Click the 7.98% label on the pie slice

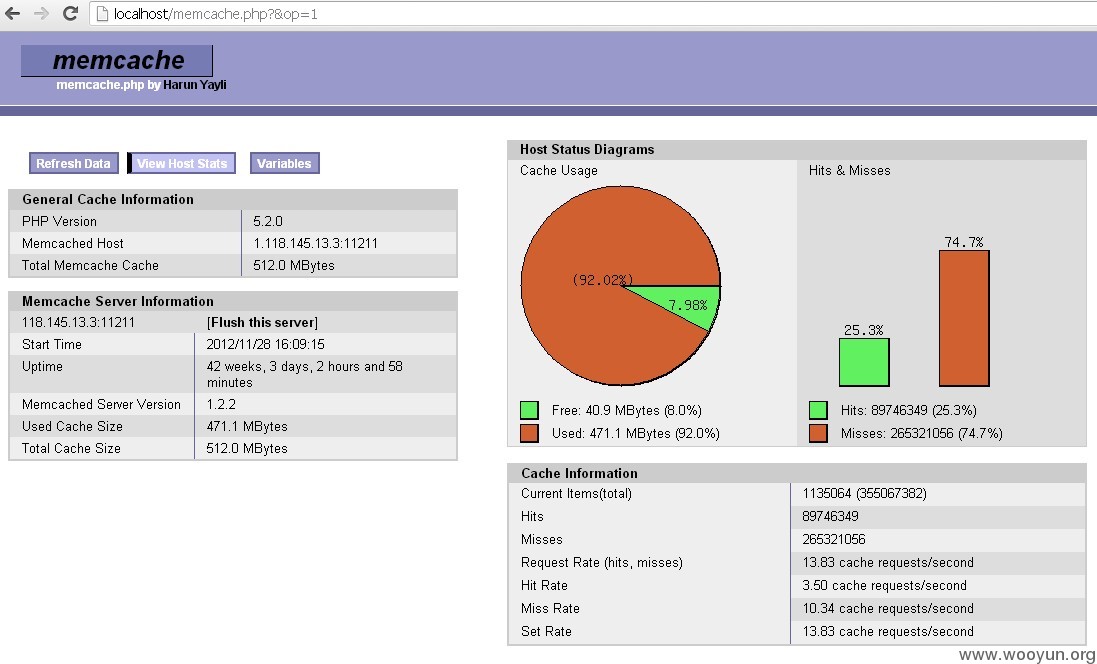coord(688,305)
